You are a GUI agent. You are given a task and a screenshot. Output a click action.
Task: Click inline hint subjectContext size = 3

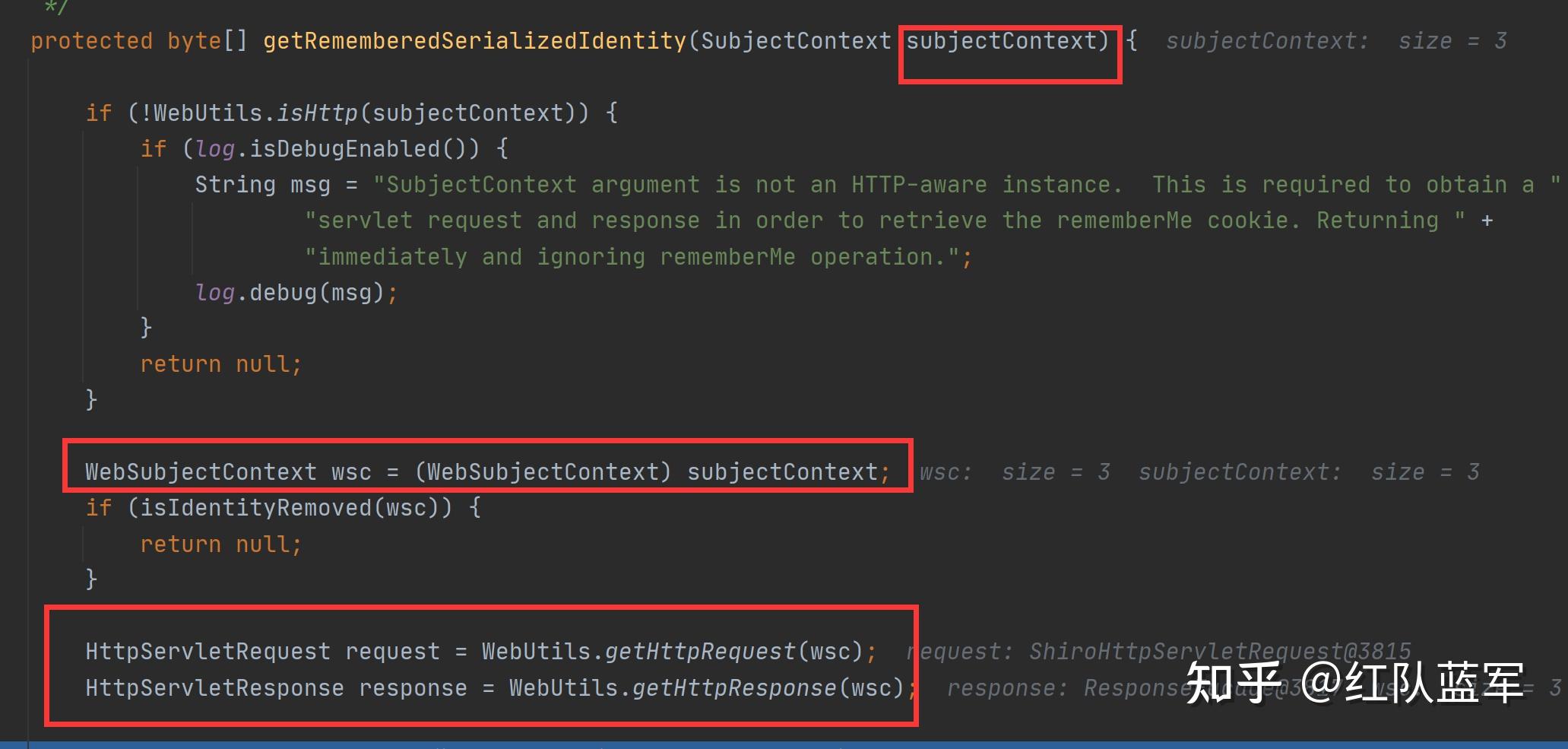coord(1336,41)
